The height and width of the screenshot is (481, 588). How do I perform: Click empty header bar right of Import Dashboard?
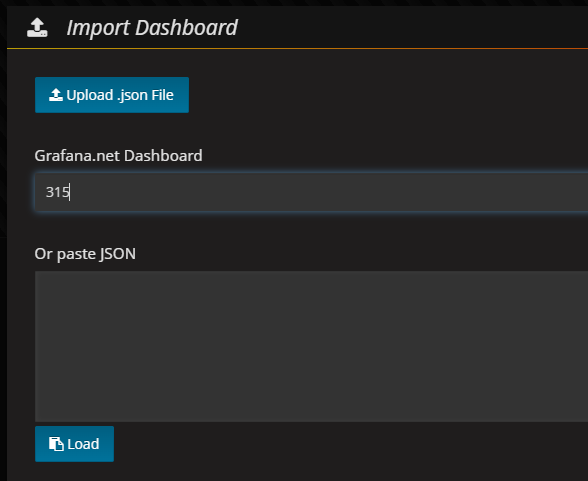pyautogui.click(x=412, y=28)
